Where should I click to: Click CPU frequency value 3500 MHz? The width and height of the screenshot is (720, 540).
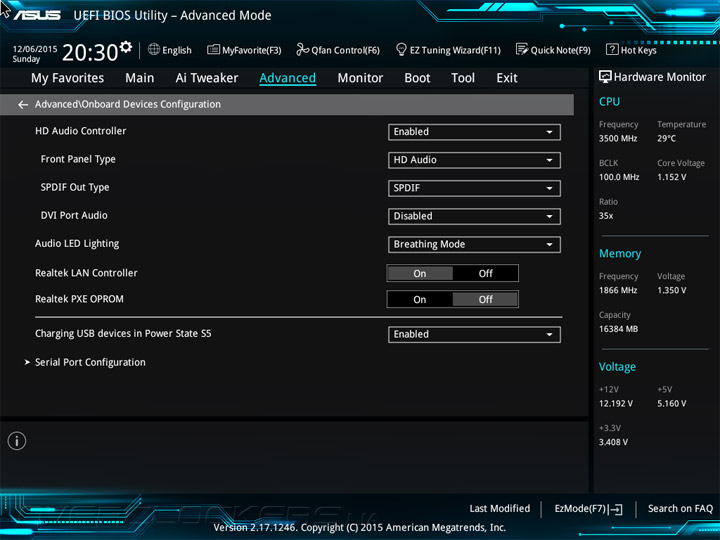coord(618,138)
